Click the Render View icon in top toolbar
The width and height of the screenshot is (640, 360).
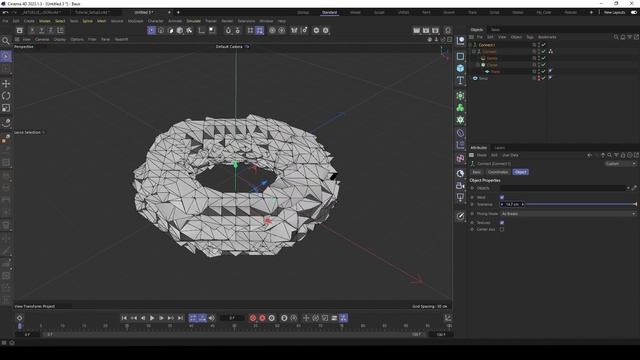click(x=416, y=30)
